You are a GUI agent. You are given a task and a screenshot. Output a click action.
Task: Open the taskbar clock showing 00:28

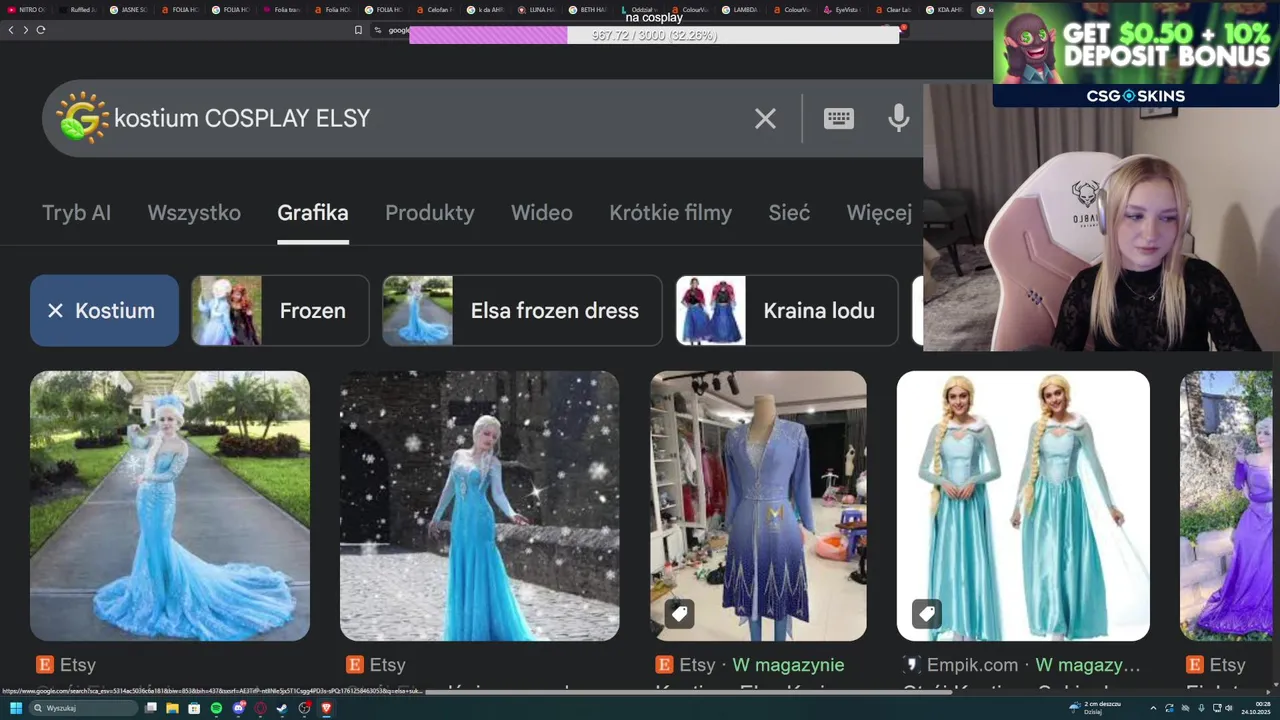click(x=1256, y=708)
